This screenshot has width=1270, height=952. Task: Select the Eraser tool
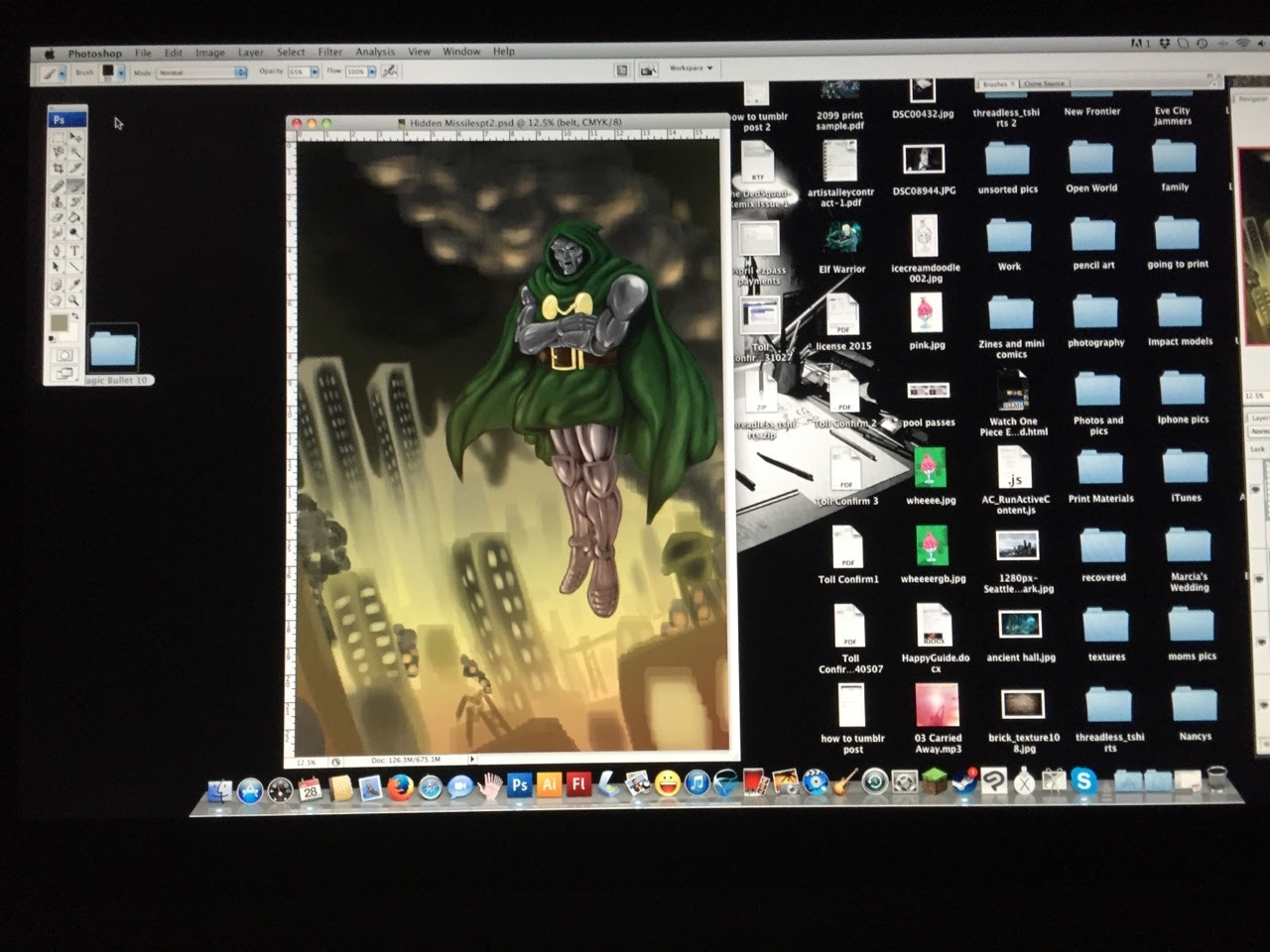click(59, 216)
